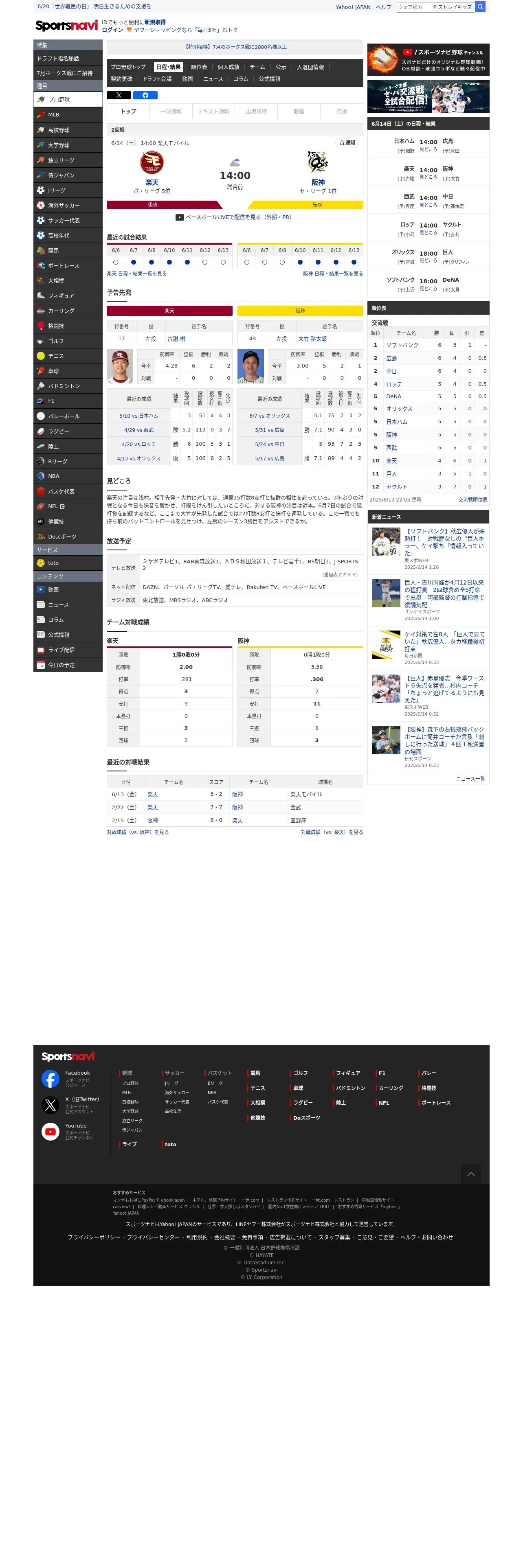523x1568 pixels.
Task: Open 楽天 日程・結果一覧を見る link
Action: click(137, 274)
